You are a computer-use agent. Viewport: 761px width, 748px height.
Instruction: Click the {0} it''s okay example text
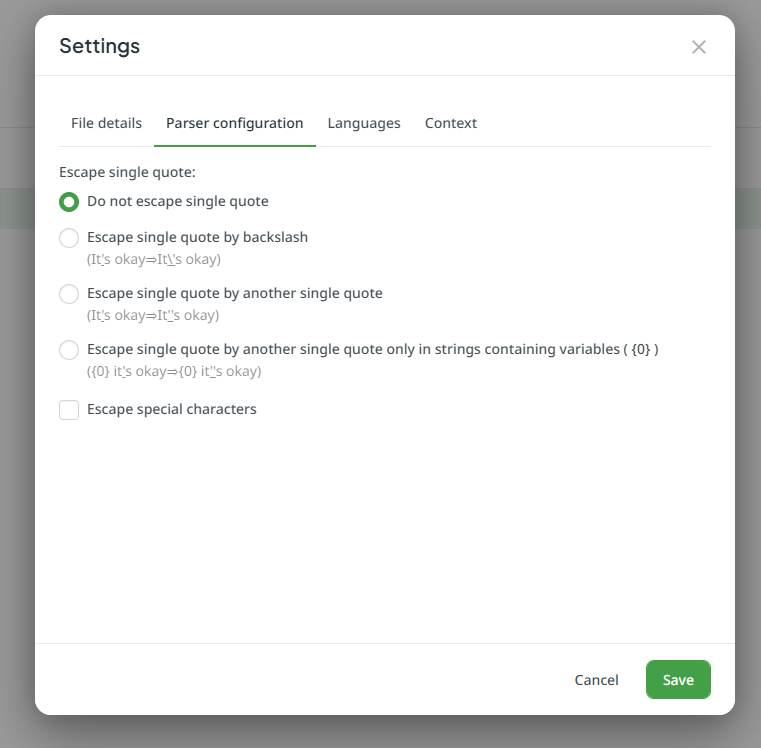[174, 371]
